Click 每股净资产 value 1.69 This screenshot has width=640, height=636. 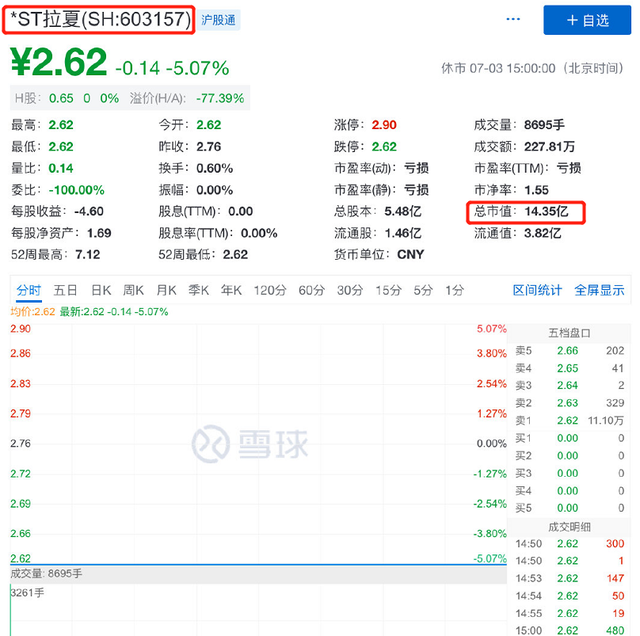click(x=99, y=233)
